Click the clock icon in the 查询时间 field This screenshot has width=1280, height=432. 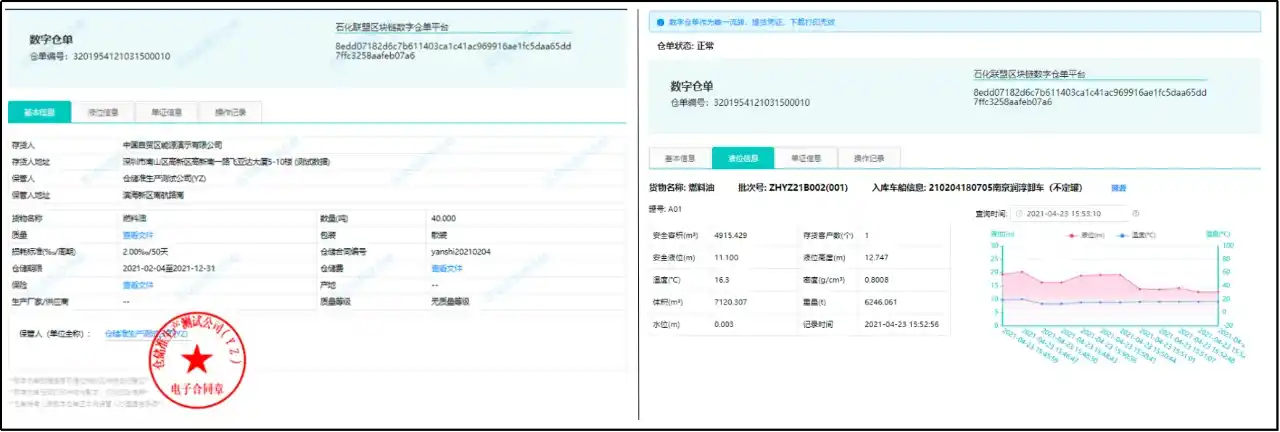[x=1020, y=213]
